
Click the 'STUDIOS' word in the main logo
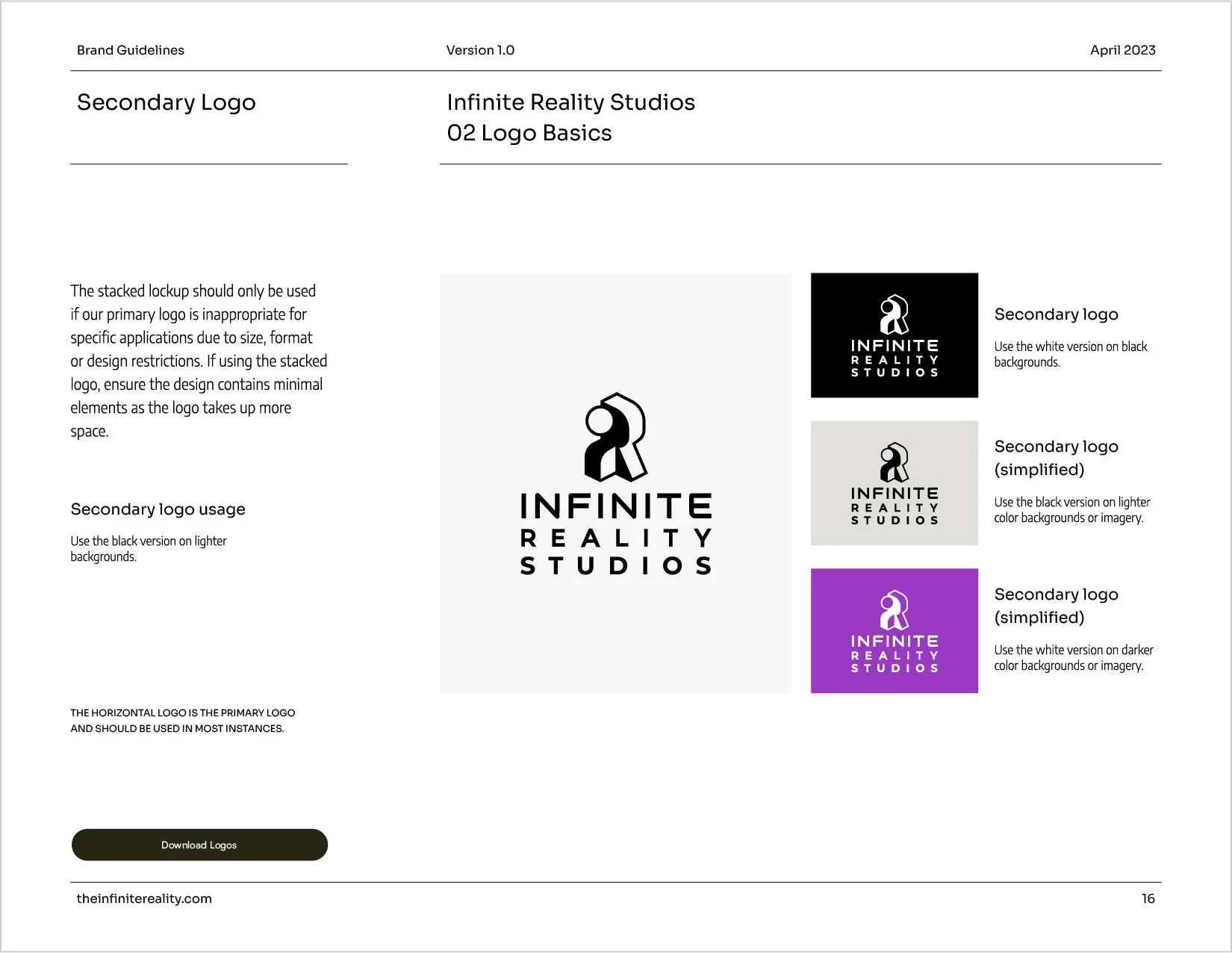click(x=616, y=565)
